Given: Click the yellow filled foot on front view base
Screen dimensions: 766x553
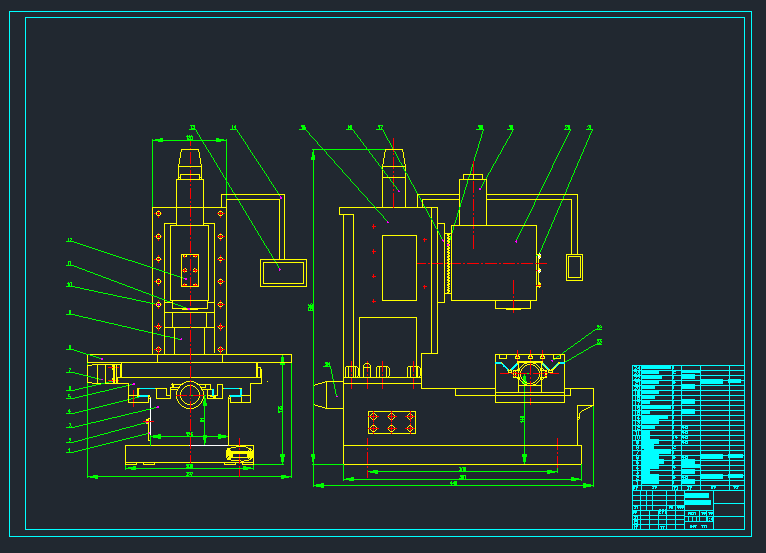Looking at the screenshot, I should coord(239,454).
